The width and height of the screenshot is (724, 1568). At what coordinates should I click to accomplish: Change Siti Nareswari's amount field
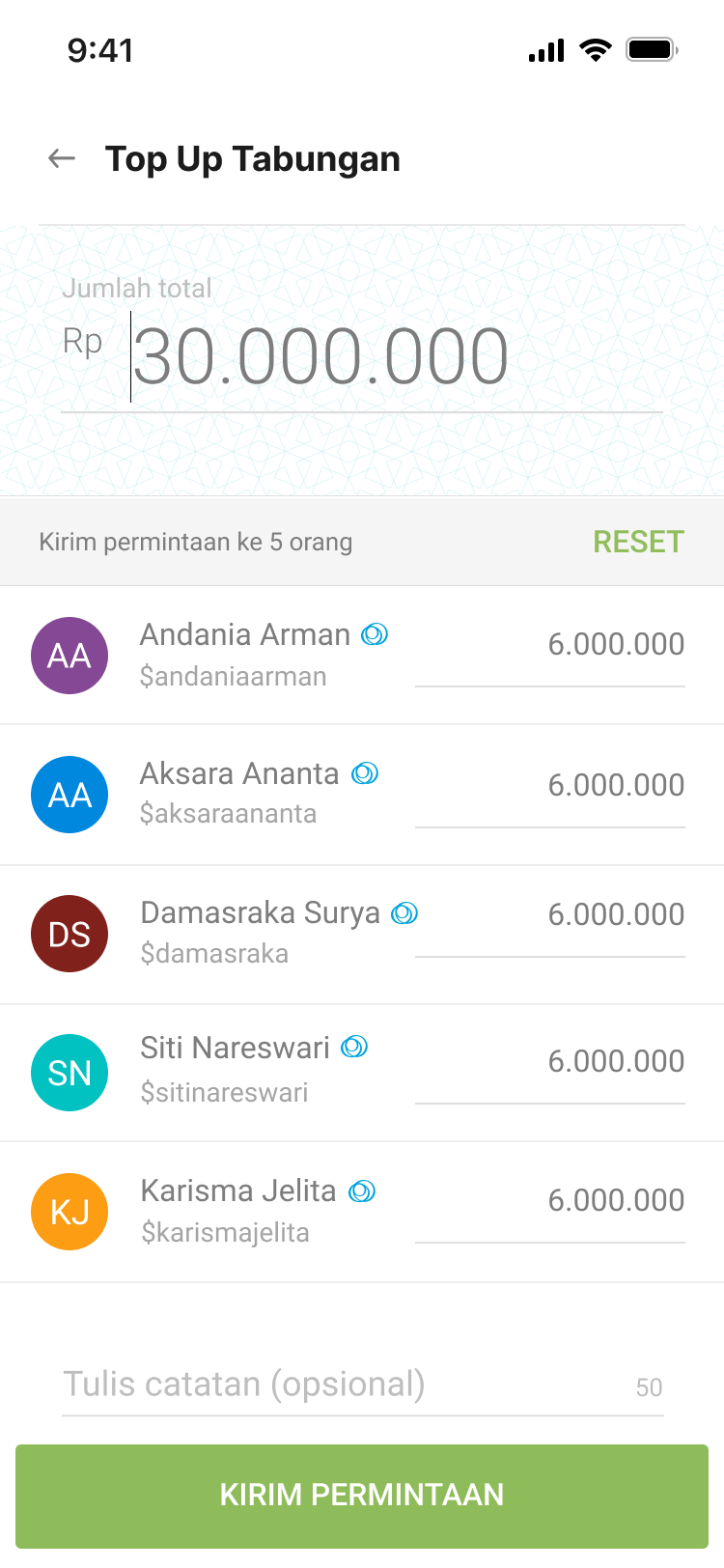[x=550, y=1062]
